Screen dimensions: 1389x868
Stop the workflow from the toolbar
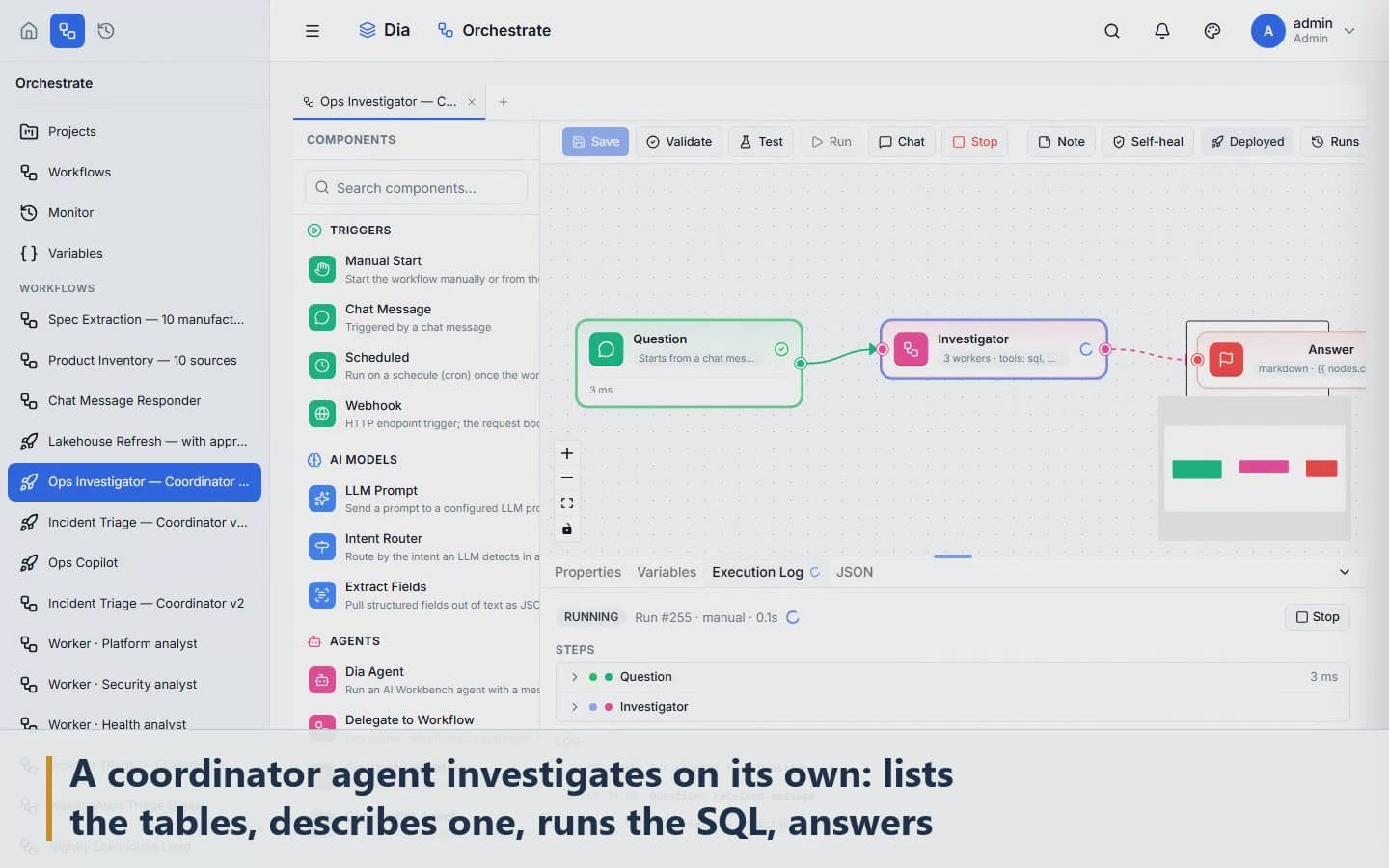975,142
